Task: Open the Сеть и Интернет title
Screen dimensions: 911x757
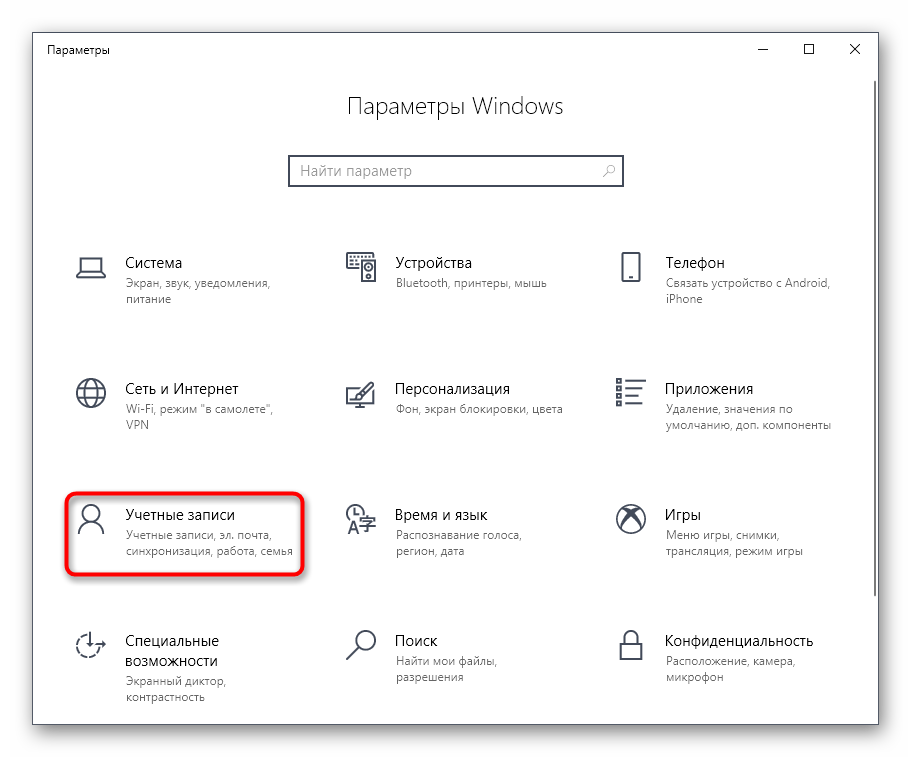Action: click(181, 389)
